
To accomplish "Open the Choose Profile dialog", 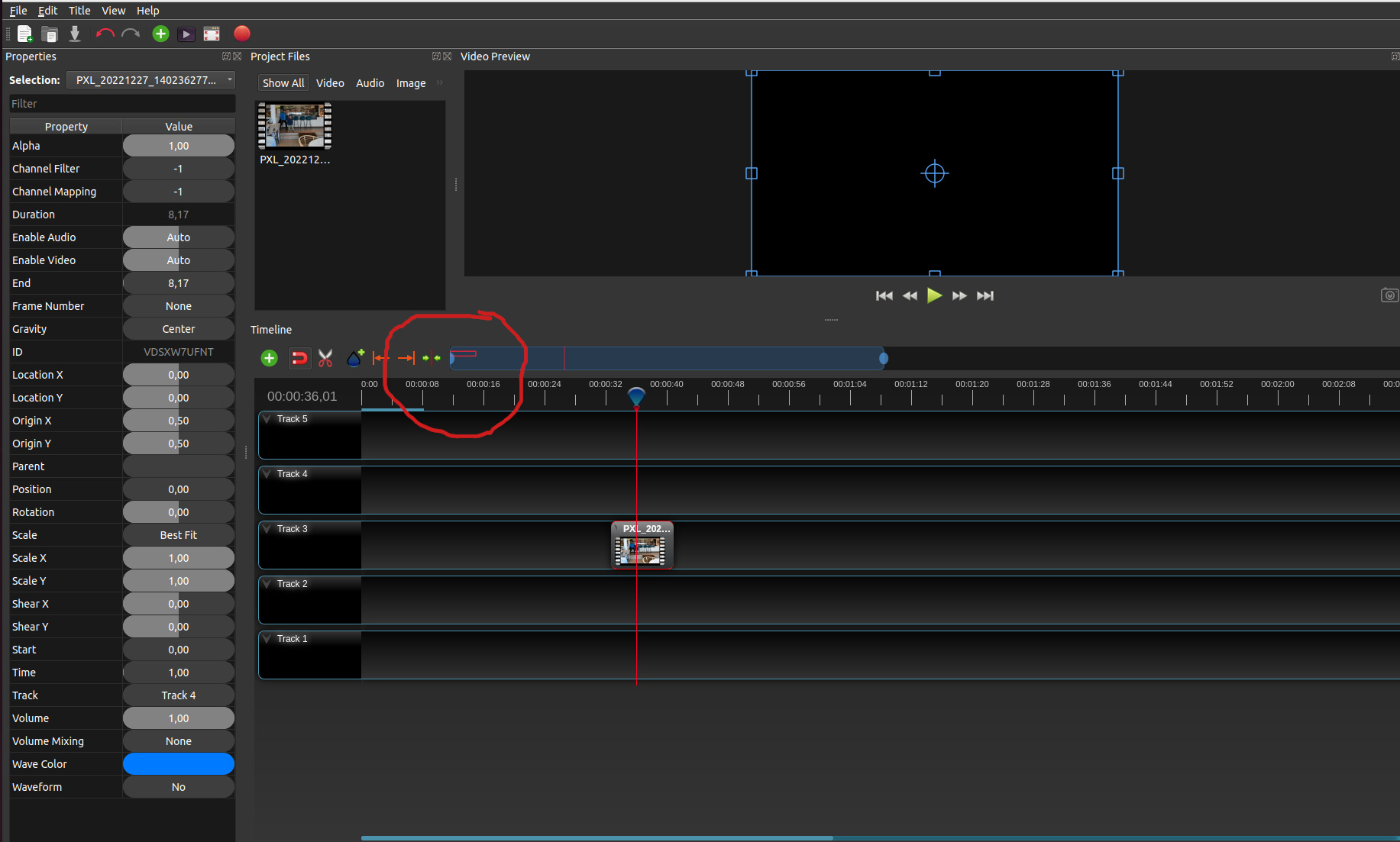I will (212, 34).
